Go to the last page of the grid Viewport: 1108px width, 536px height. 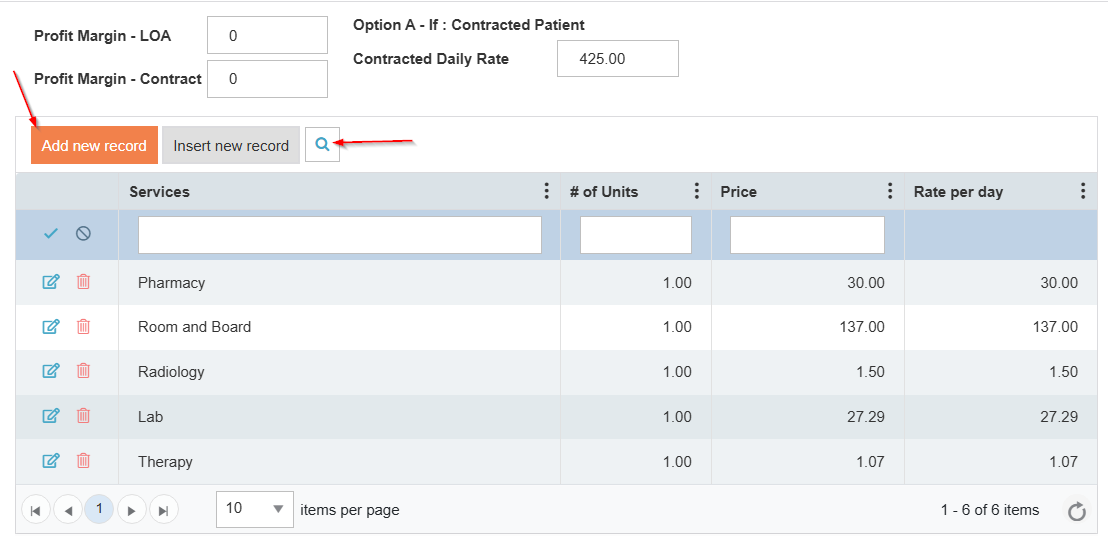(163, 510)
